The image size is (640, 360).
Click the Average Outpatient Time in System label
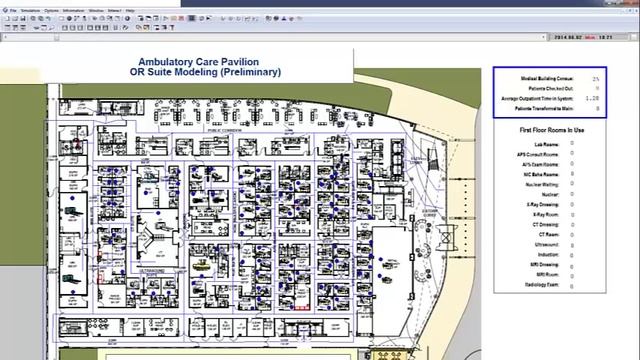pyautogui.click(x=537, y=98)
